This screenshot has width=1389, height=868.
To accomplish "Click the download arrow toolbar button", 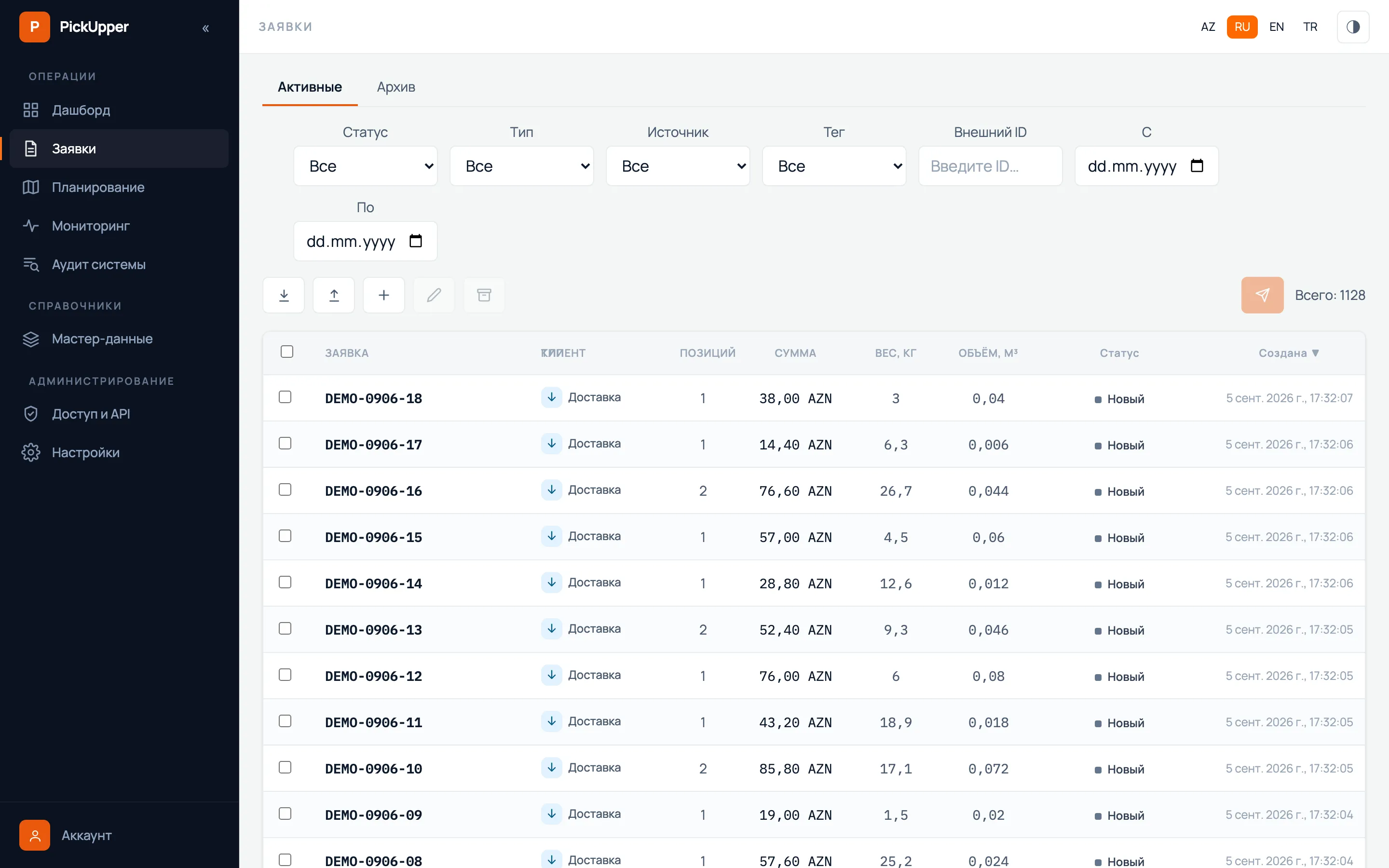I will pos(284,295).
